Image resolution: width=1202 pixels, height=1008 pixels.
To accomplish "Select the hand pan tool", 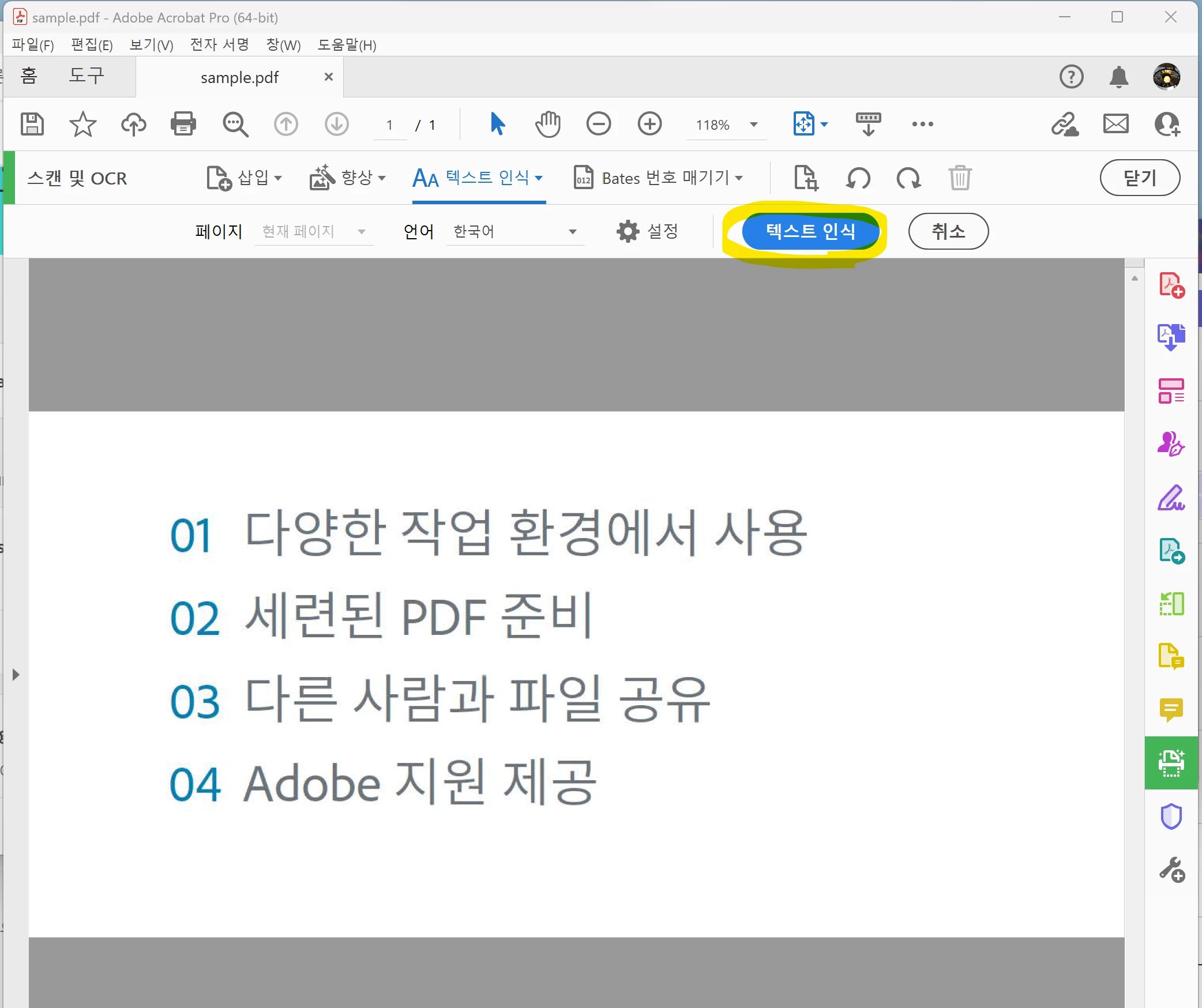I will (x=547, y=124).
